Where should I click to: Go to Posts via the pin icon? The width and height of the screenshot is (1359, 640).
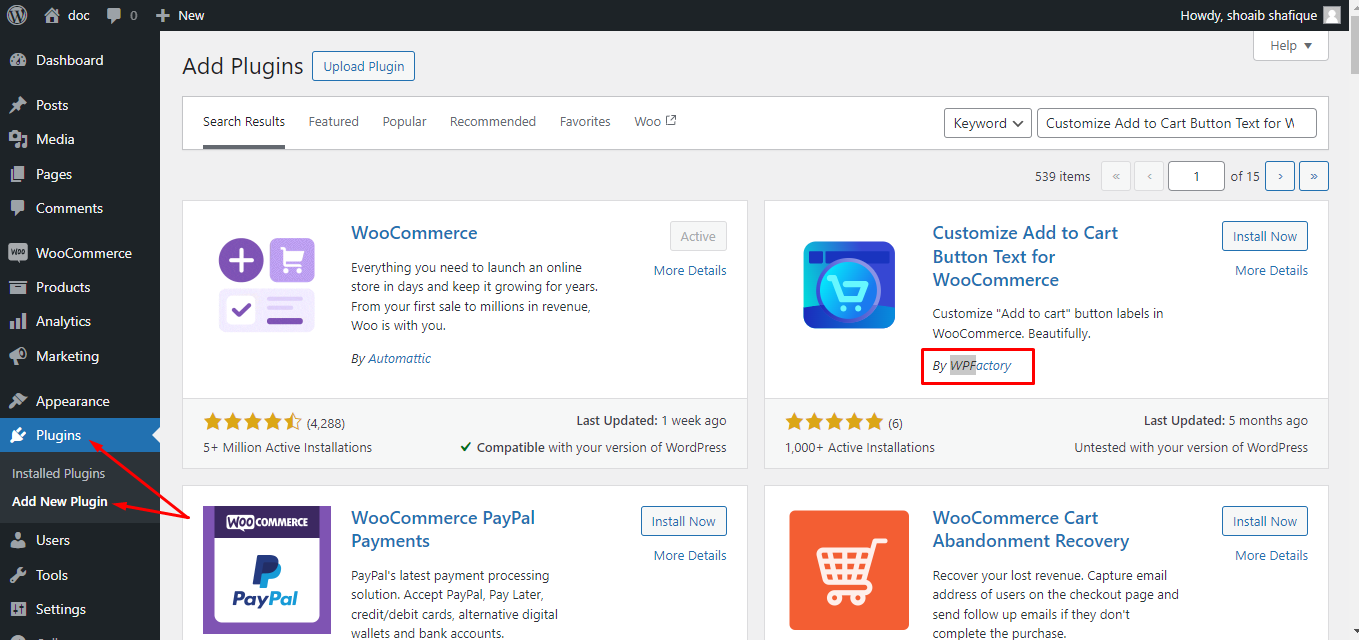coord(18,105)
